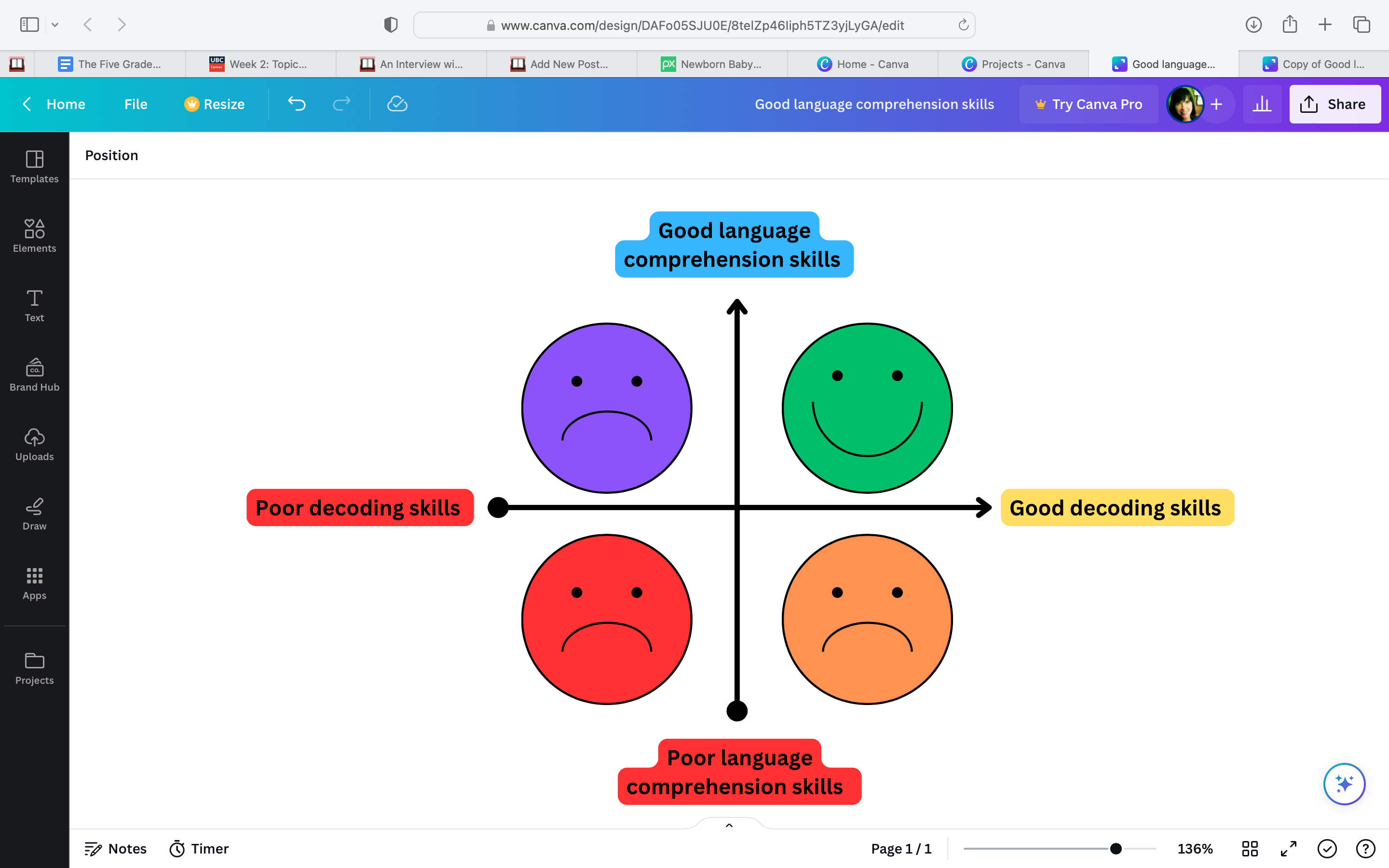This screenshot has height=868, width=1389.
Task: Switch to 'An Interview wi...' tab
Action: pyautogui.click(x=411, y=64)
